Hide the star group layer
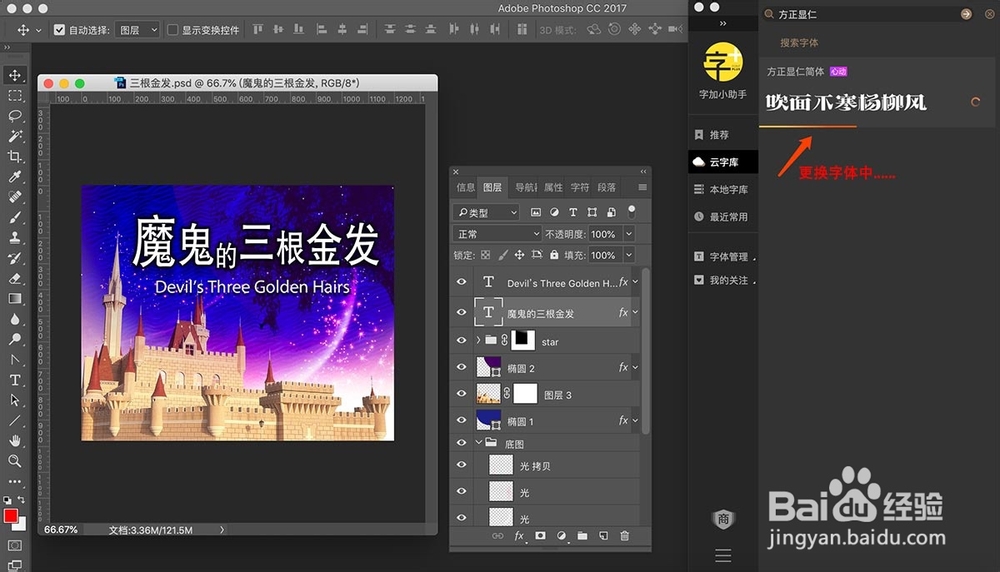The image size is (1000, 572). (461, 341)
